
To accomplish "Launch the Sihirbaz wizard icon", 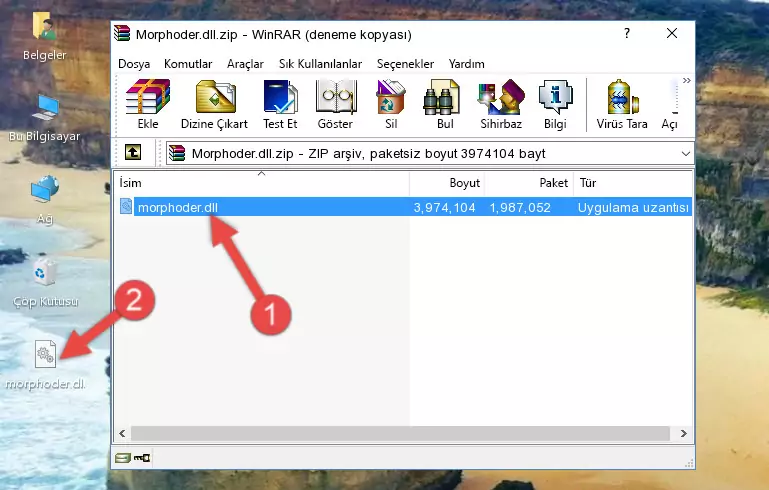I will (x=501, y=104).
